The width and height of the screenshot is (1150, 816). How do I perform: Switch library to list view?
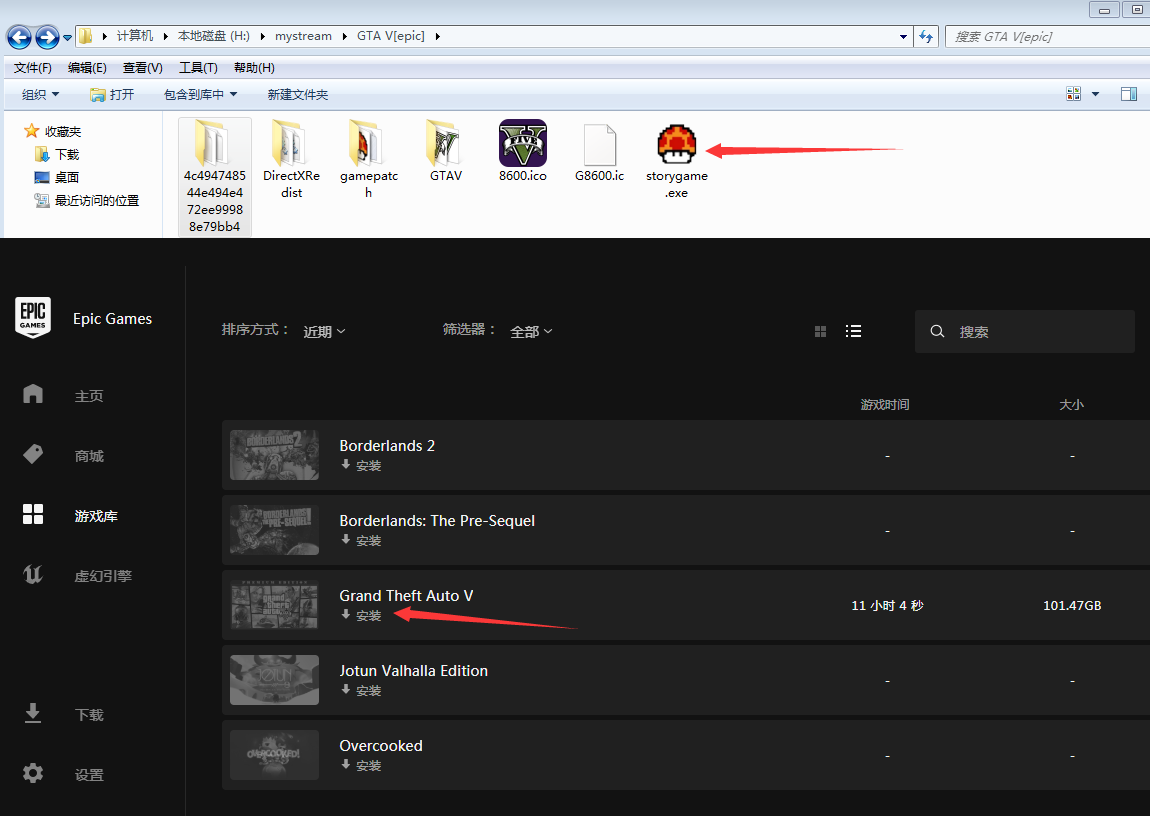click(853, 331)
